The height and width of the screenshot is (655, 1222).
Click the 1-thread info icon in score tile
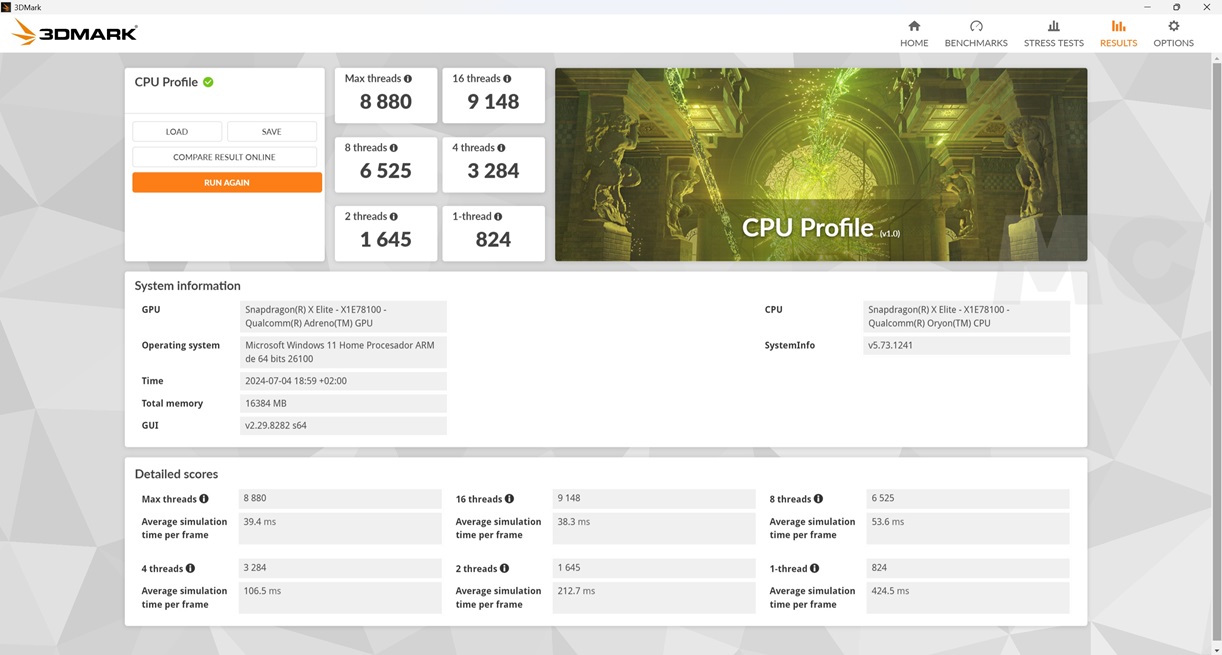click(498, 217)
